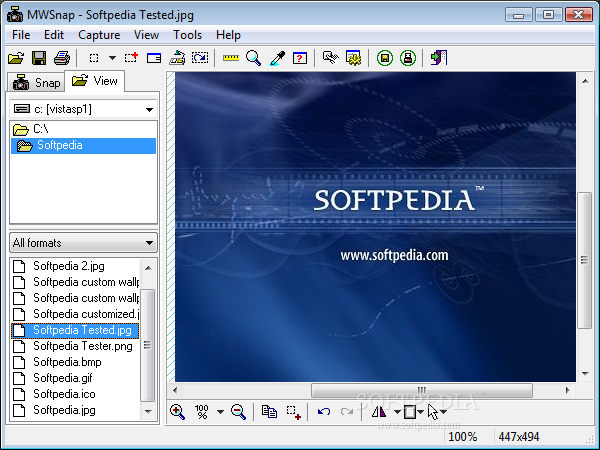Click the 447x494 status bar size
This screenshot has height=450, width=600.
pyautogui.click(x=518, y=437)
